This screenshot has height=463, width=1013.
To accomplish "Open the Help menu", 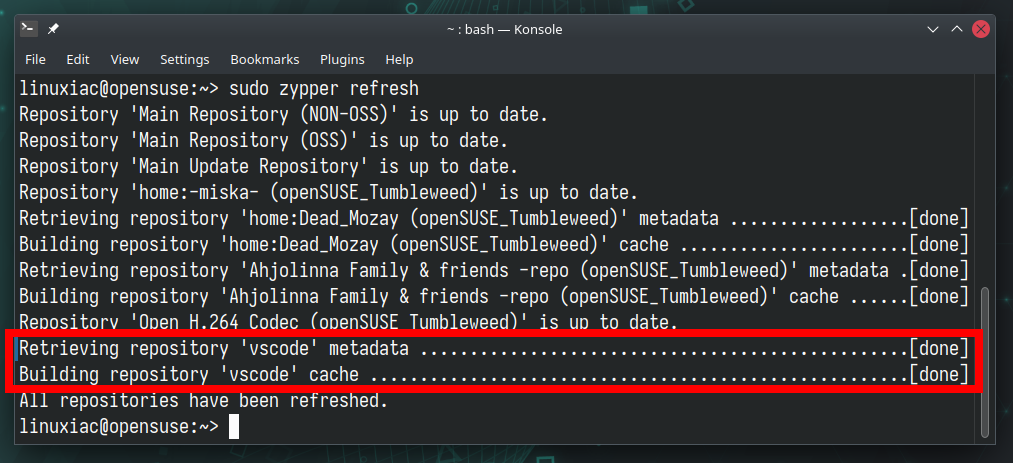I will click(399, 59).
